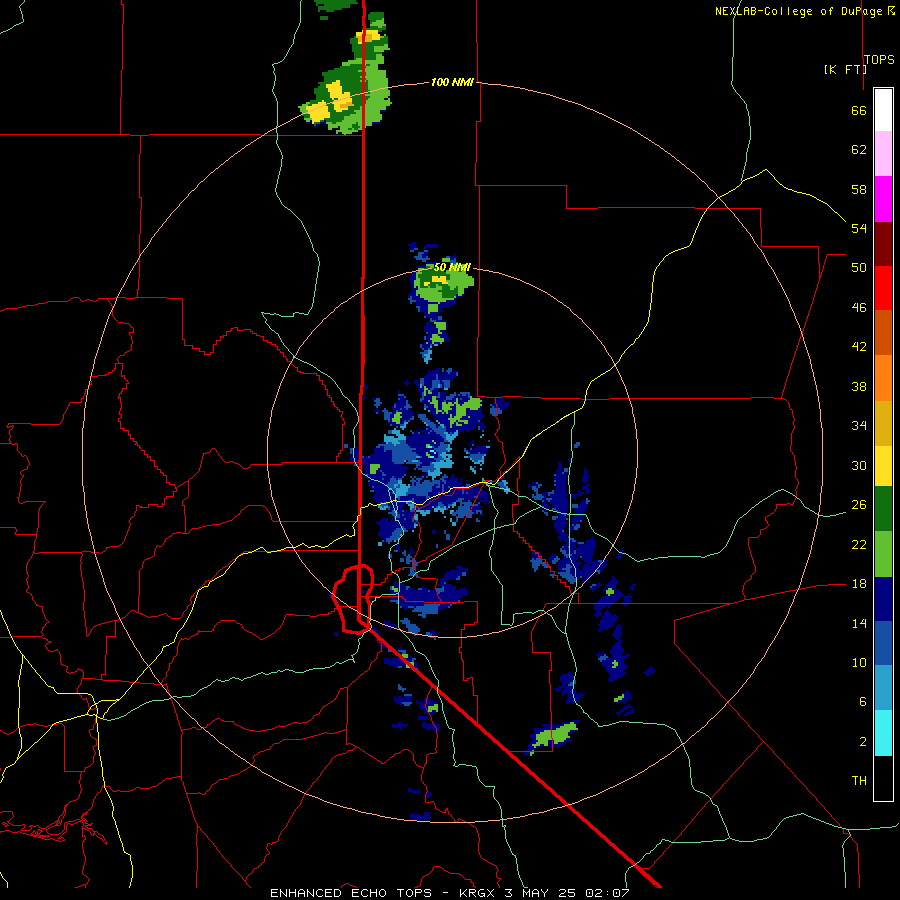
Task: Click the cyan 2 kft legend swatch
Action: point(883,733)
